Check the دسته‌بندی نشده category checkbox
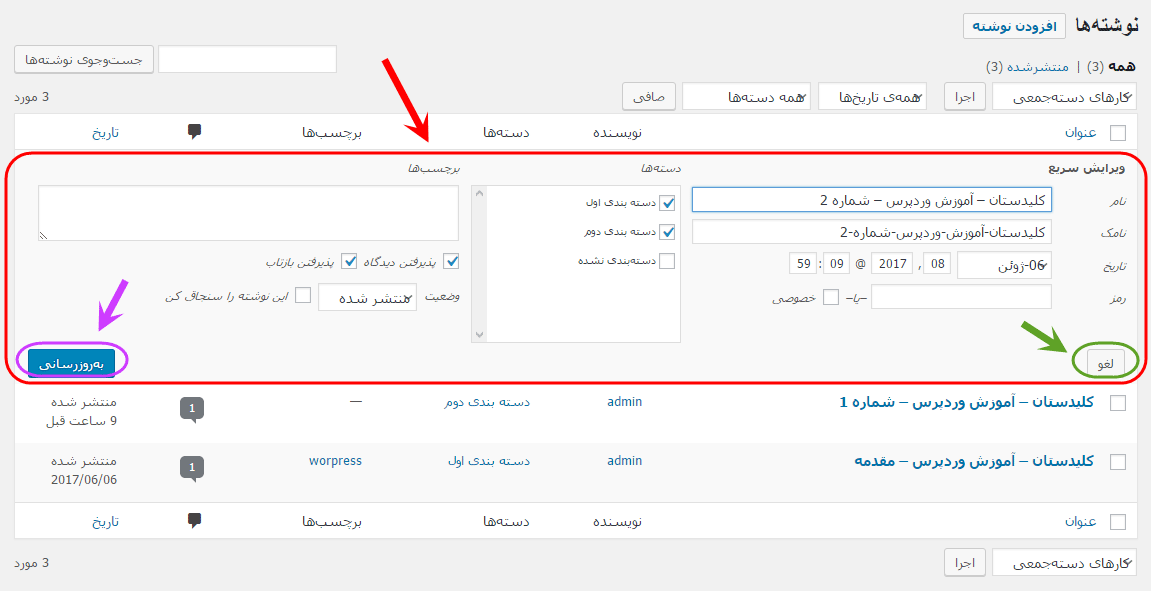The image size is (1151, 591). (667, 261)
